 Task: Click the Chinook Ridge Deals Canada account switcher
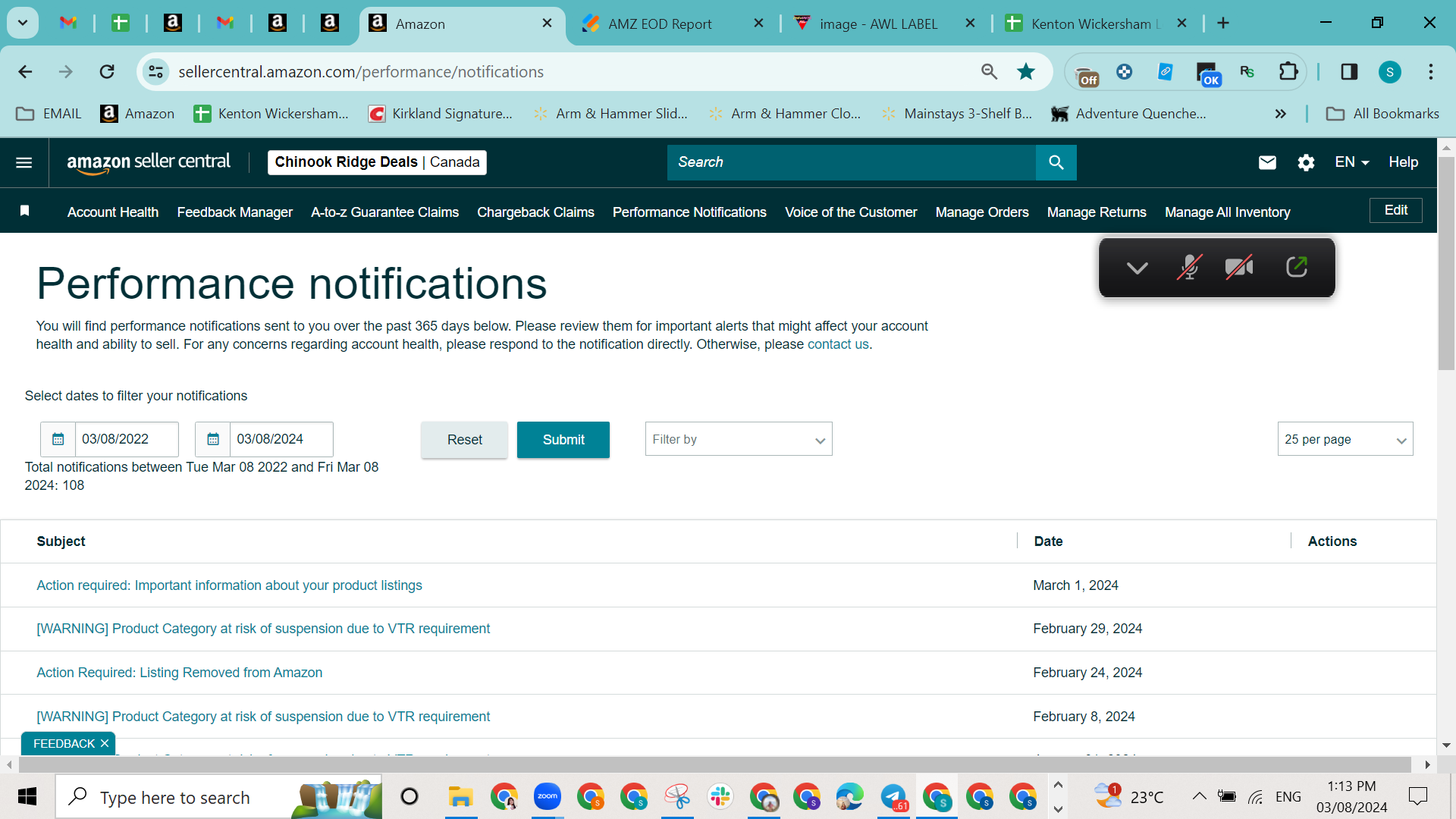pos(377,162)
